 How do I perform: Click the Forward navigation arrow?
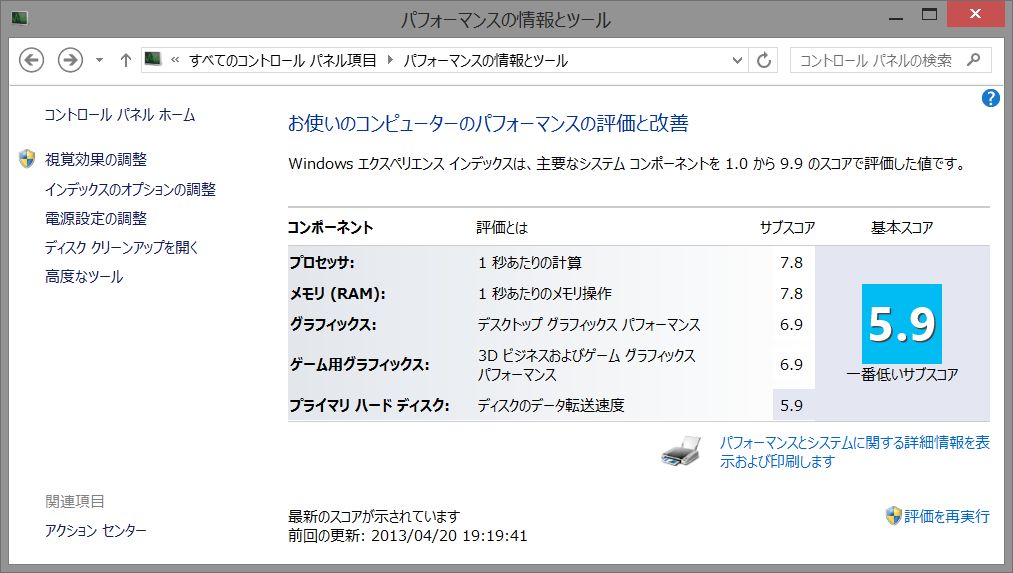point(70,60)
